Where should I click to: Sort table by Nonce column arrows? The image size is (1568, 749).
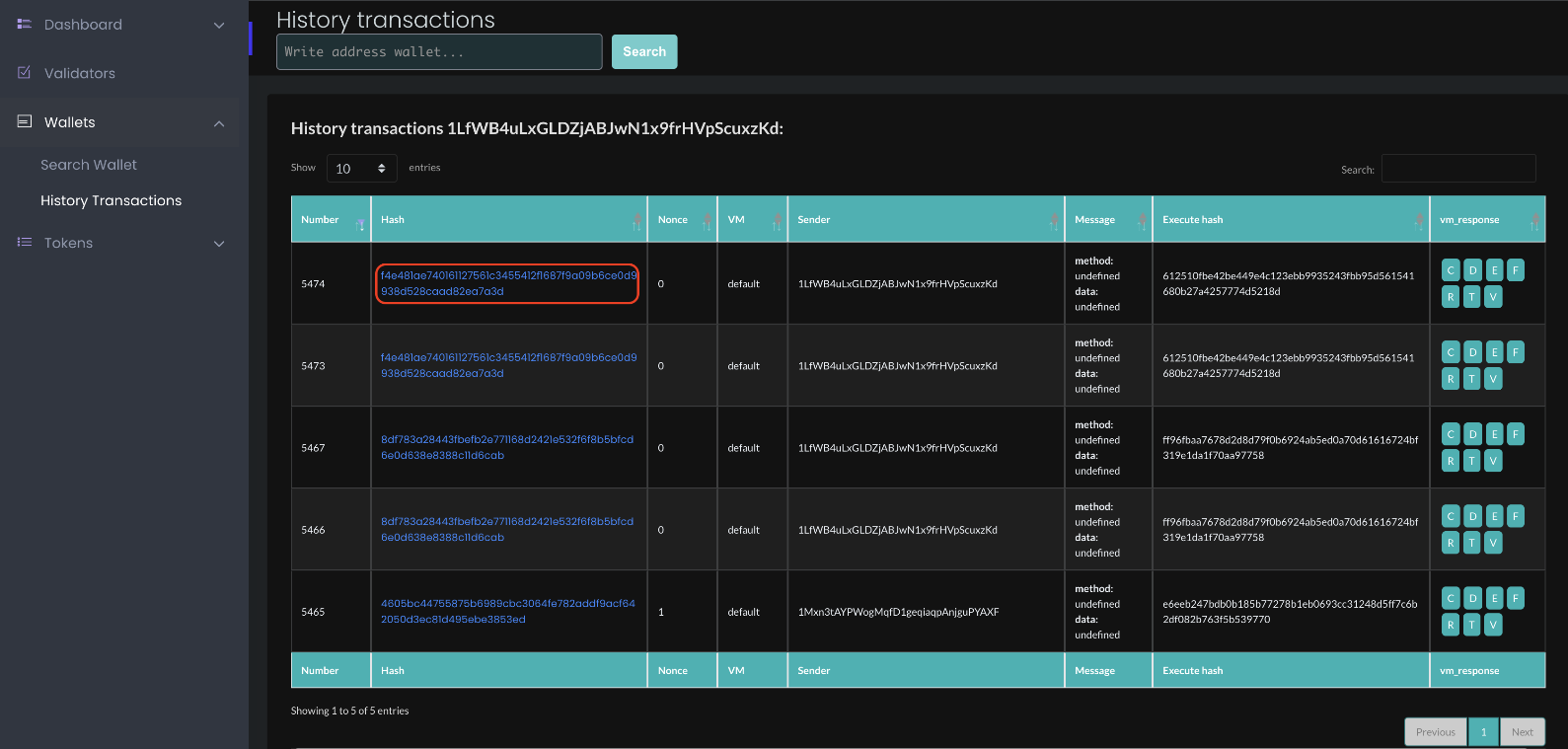point(707,223)
